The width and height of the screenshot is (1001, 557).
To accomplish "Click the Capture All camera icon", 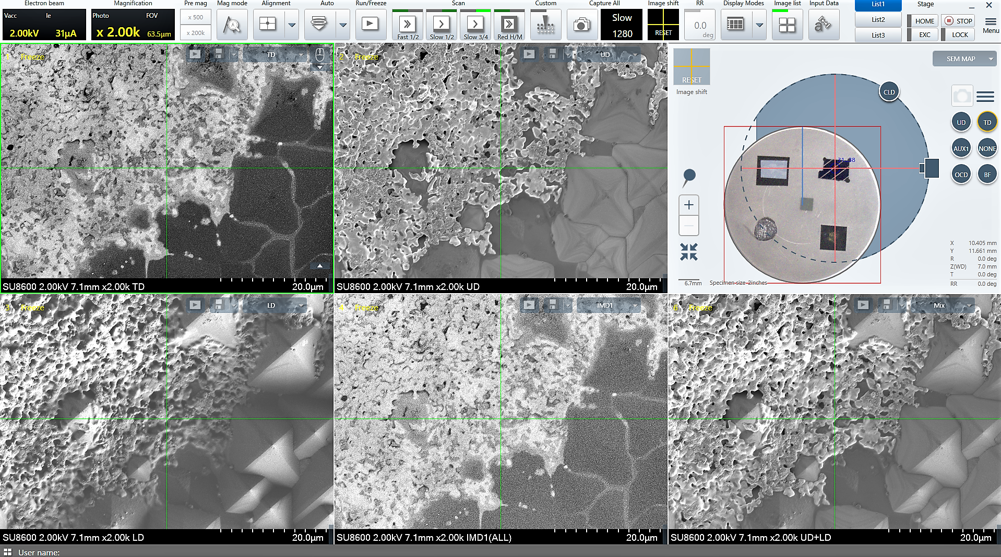I will pyautogui.click(x=581, y=25).
